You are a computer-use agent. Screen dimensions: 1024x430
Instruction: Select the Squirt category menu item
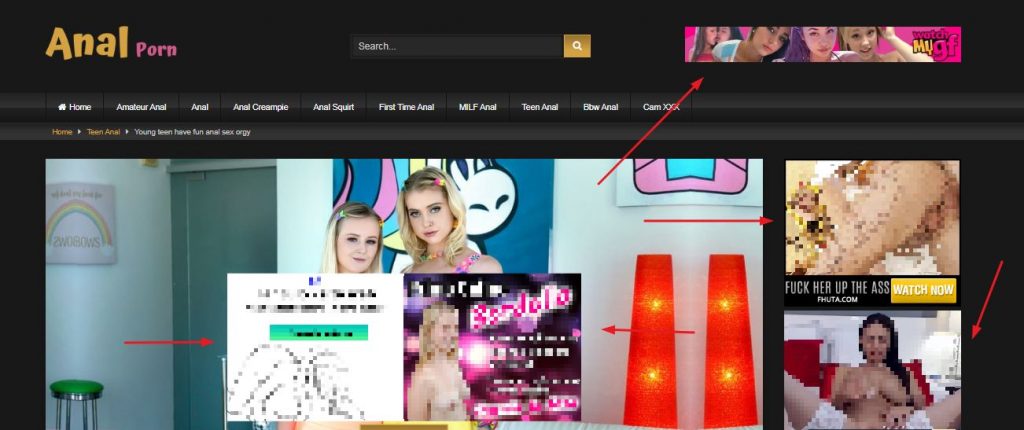click(335, 107)
